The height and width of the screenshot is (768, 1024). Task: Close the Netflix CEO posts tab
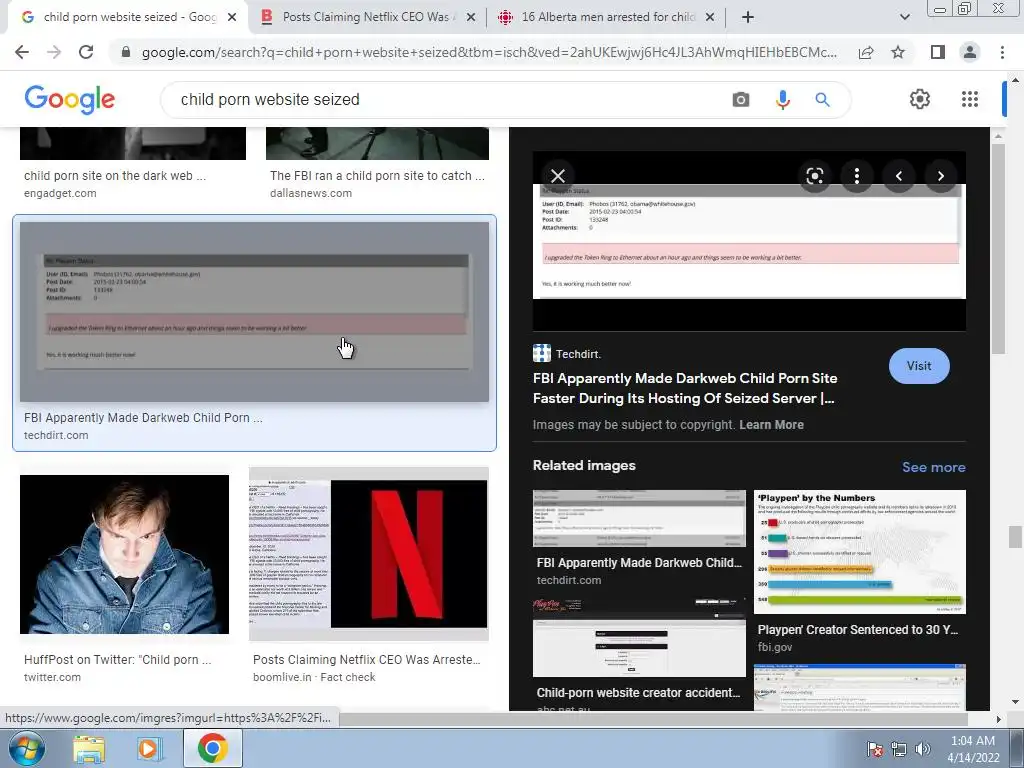pyautogui.click(x=471, y=17)
